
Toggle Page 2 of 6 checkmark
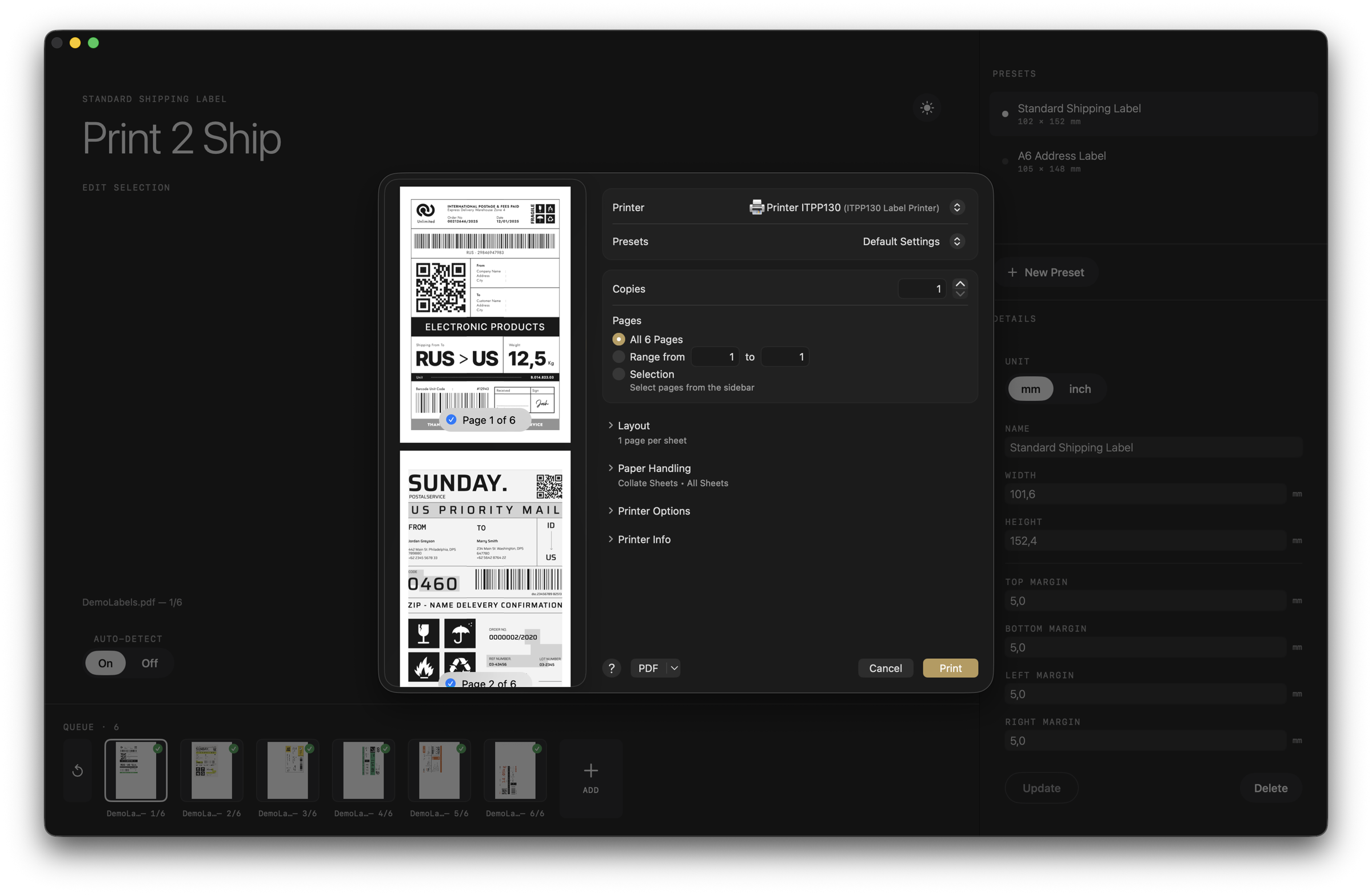451,683
